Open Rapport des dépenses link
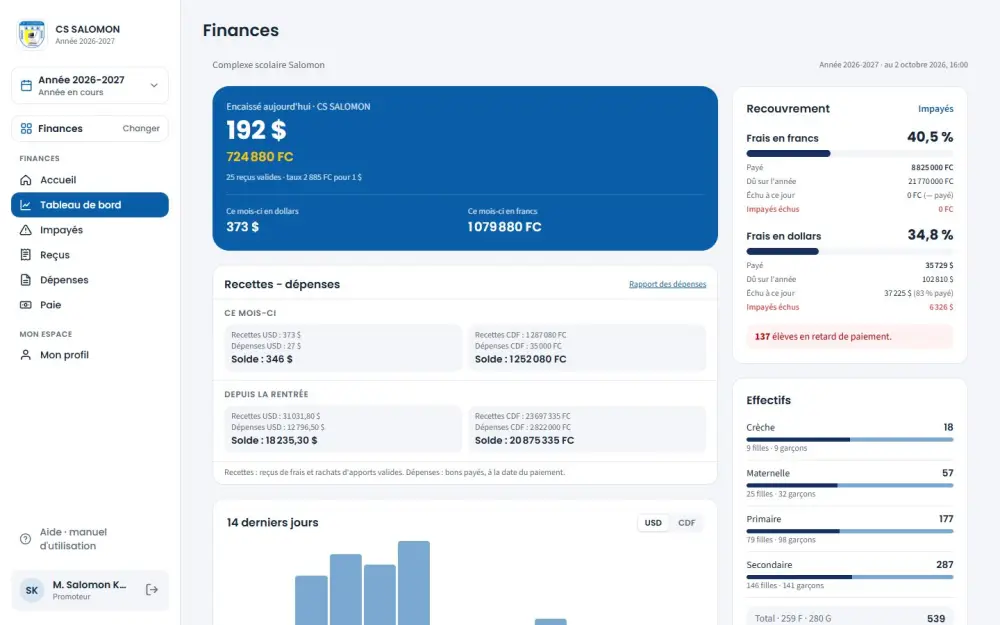 (x=667, y=284)
